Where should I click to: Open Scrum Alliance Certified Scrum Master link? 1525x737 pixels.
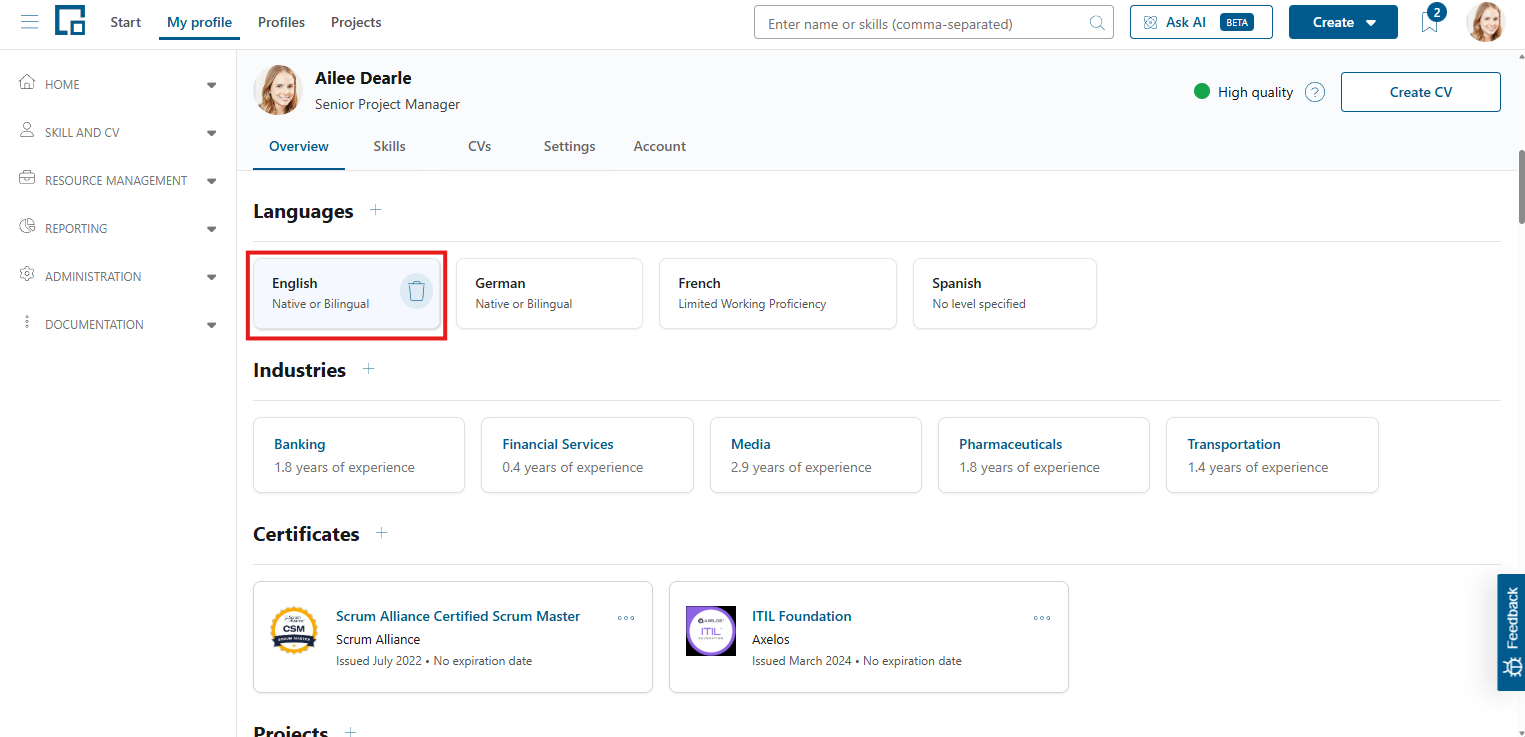coord(458,616)
